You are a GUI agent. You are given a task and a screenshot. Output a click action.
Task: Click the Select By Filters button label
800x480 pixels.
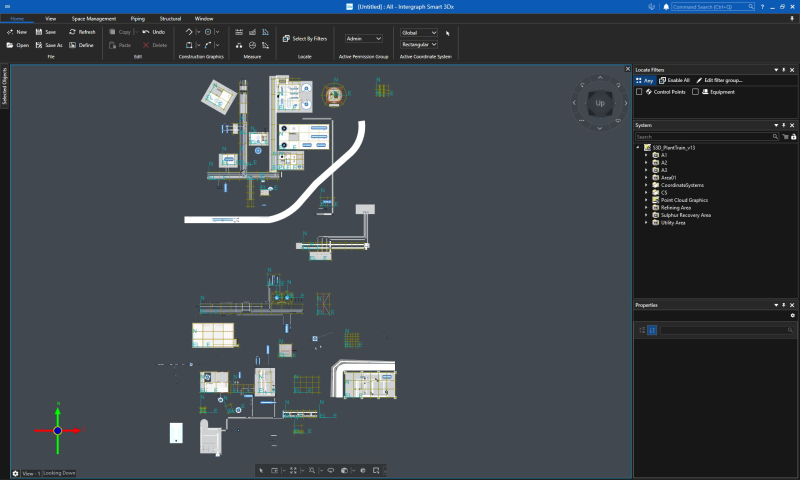(310, 38)
